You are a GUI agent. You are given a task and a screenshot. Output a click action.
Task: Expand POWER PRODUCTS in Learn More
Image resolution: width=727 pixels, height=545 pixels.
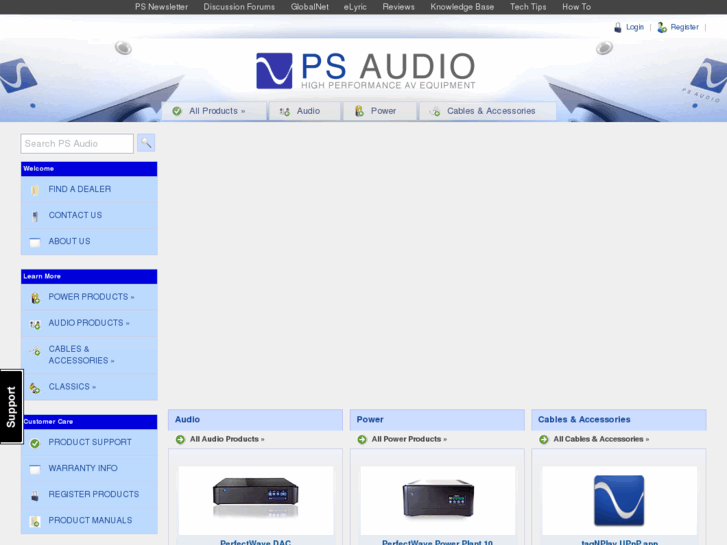[x=89, y=297]
